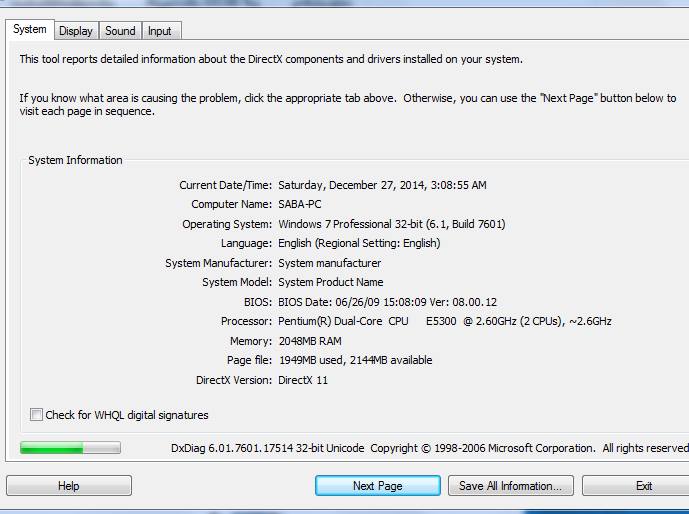Select the date value 'Saturday, December 27, 2014'
689x514 pixels.
(x=352, y=185)
